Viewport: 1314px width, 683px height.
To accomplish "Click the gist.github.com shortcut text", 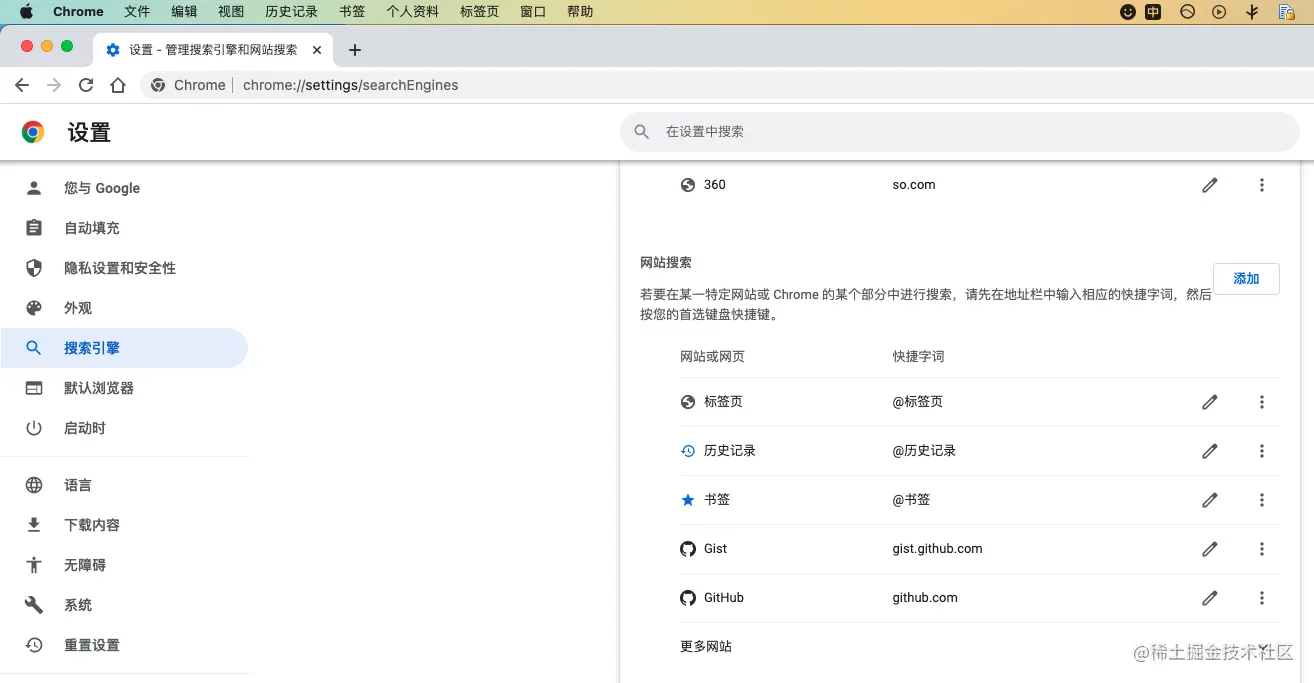I will [938, 549].
